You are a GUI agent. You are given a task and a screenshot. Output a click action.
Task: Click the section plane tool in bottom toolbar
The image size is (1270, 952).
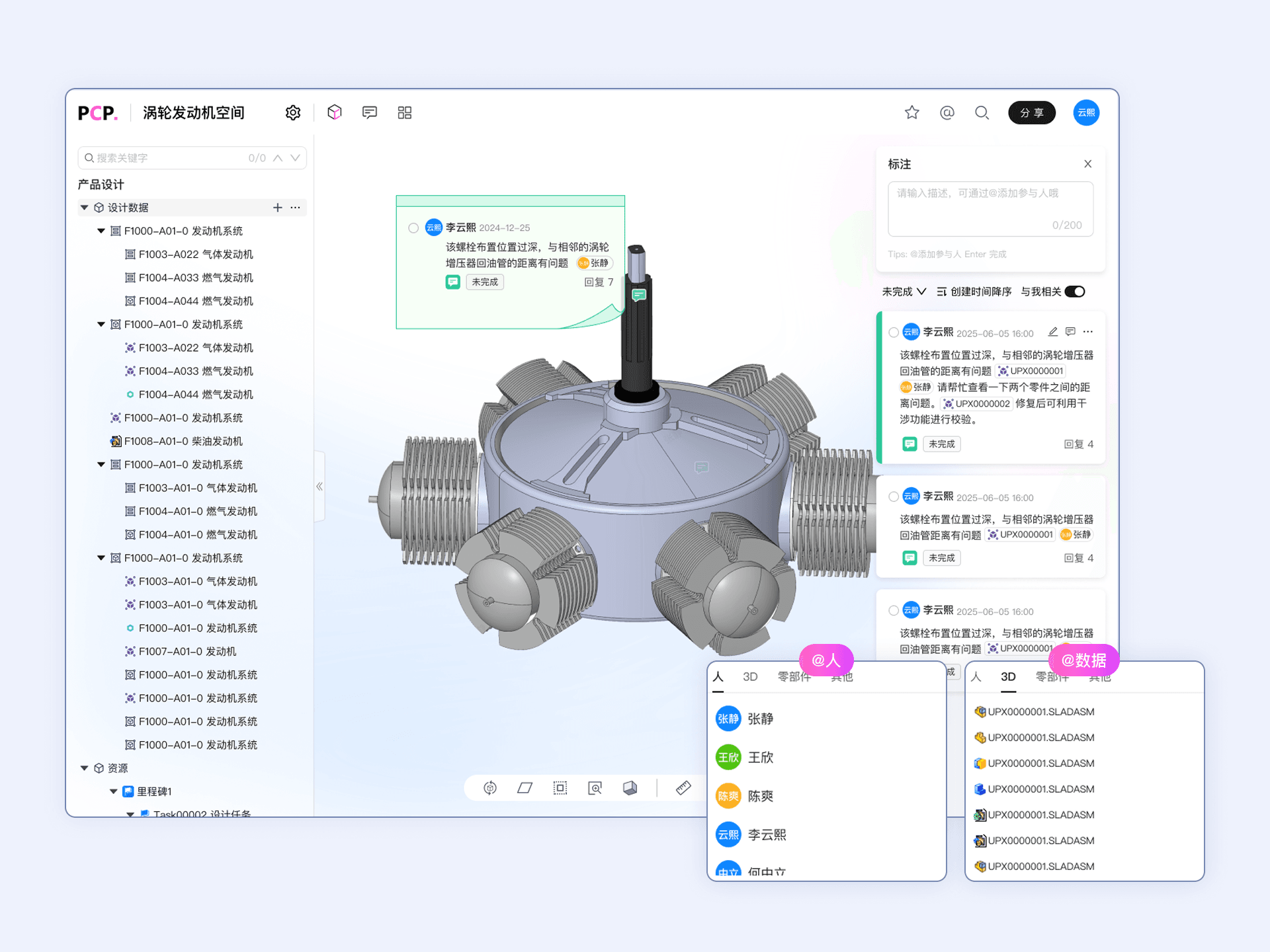525,788
